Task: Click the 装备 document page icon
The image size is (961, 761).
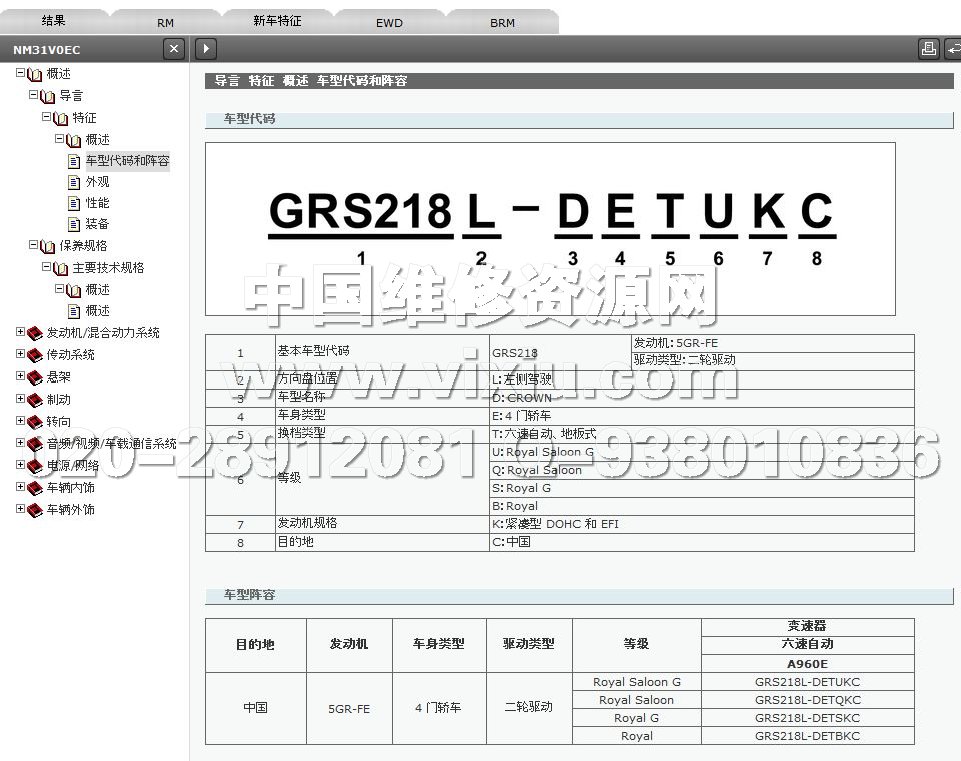Action: click(74, 224)
